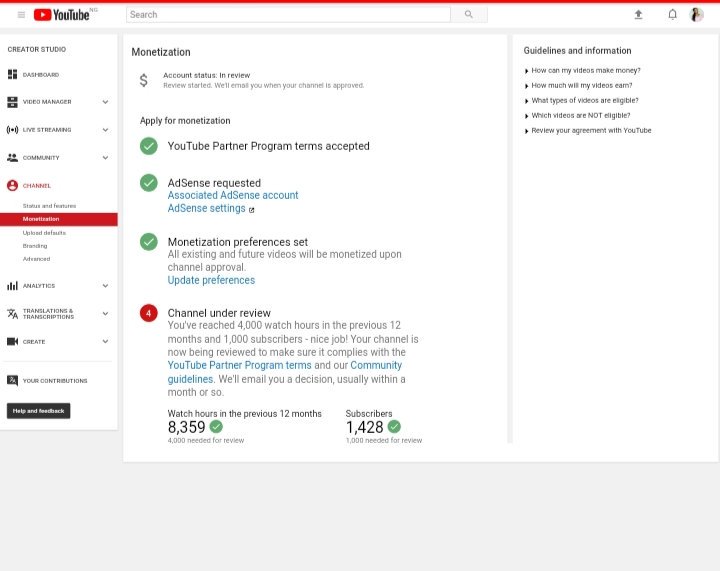
Task: Expand the Translations & Transcriptions chevron
Action: tap(105, 314)
